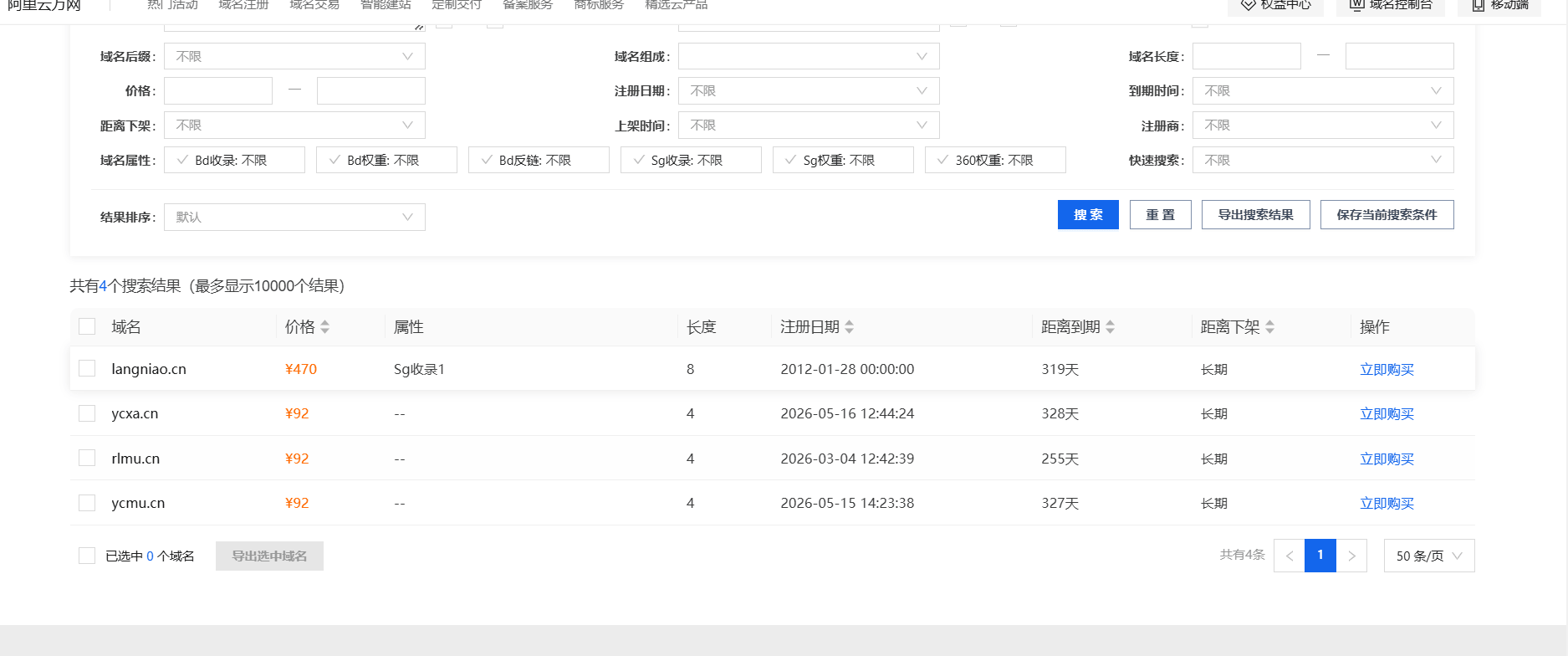Viewport: 1568px width, 656px height.
Task: Sort results by price column arrows
Action: click(x=324, y=327)
